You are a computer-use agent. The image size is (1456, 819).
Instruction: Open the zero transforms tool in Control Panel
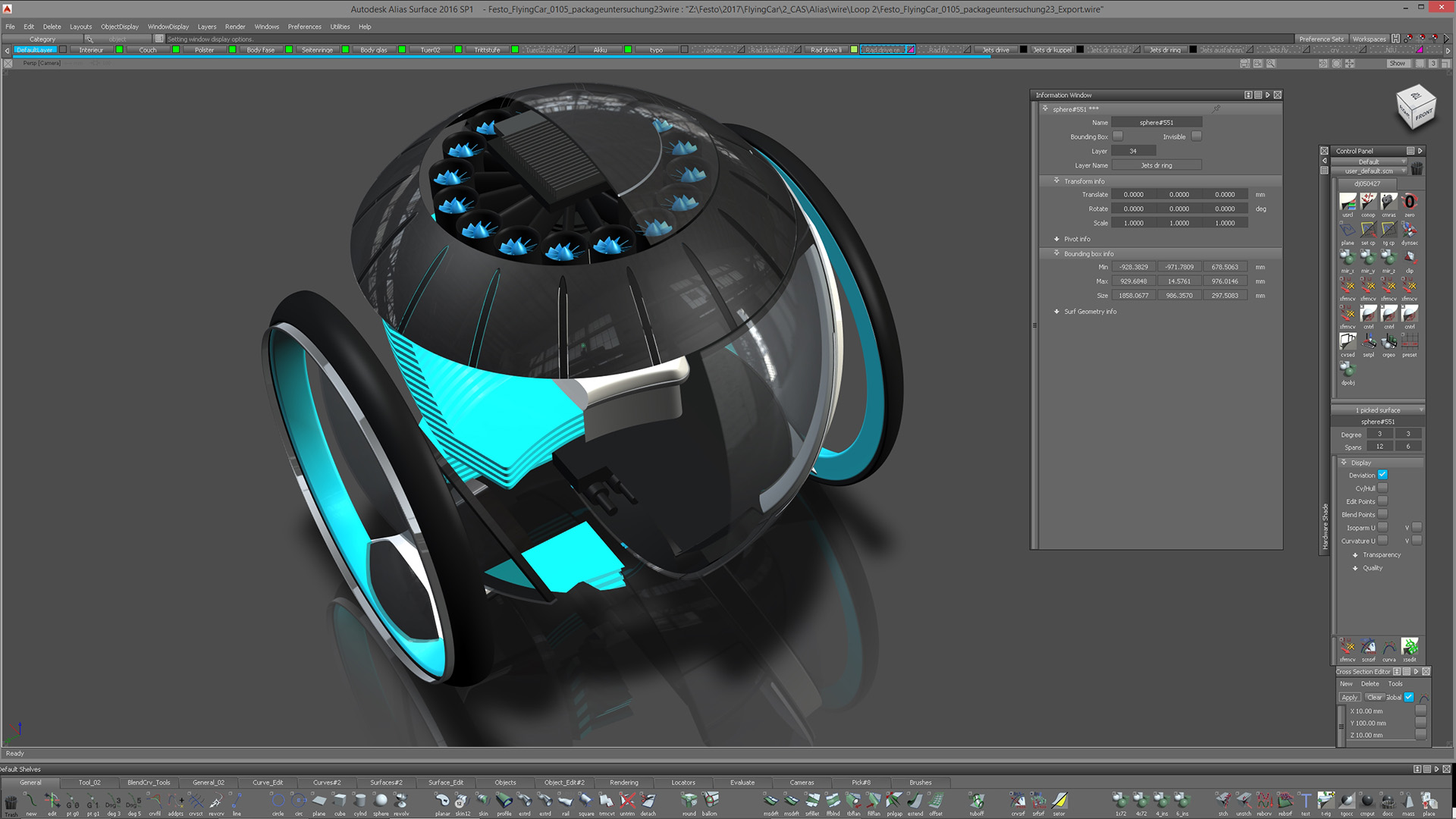click(1409, 204)
